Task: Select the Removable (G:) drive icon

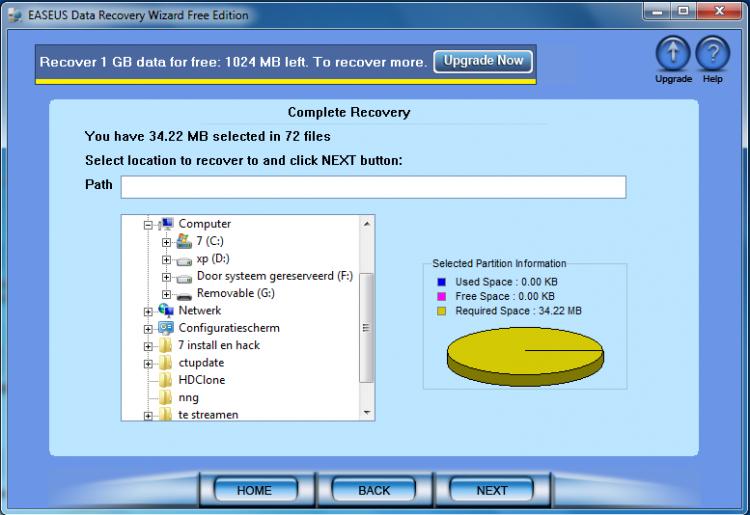Action: coord(184,294)
